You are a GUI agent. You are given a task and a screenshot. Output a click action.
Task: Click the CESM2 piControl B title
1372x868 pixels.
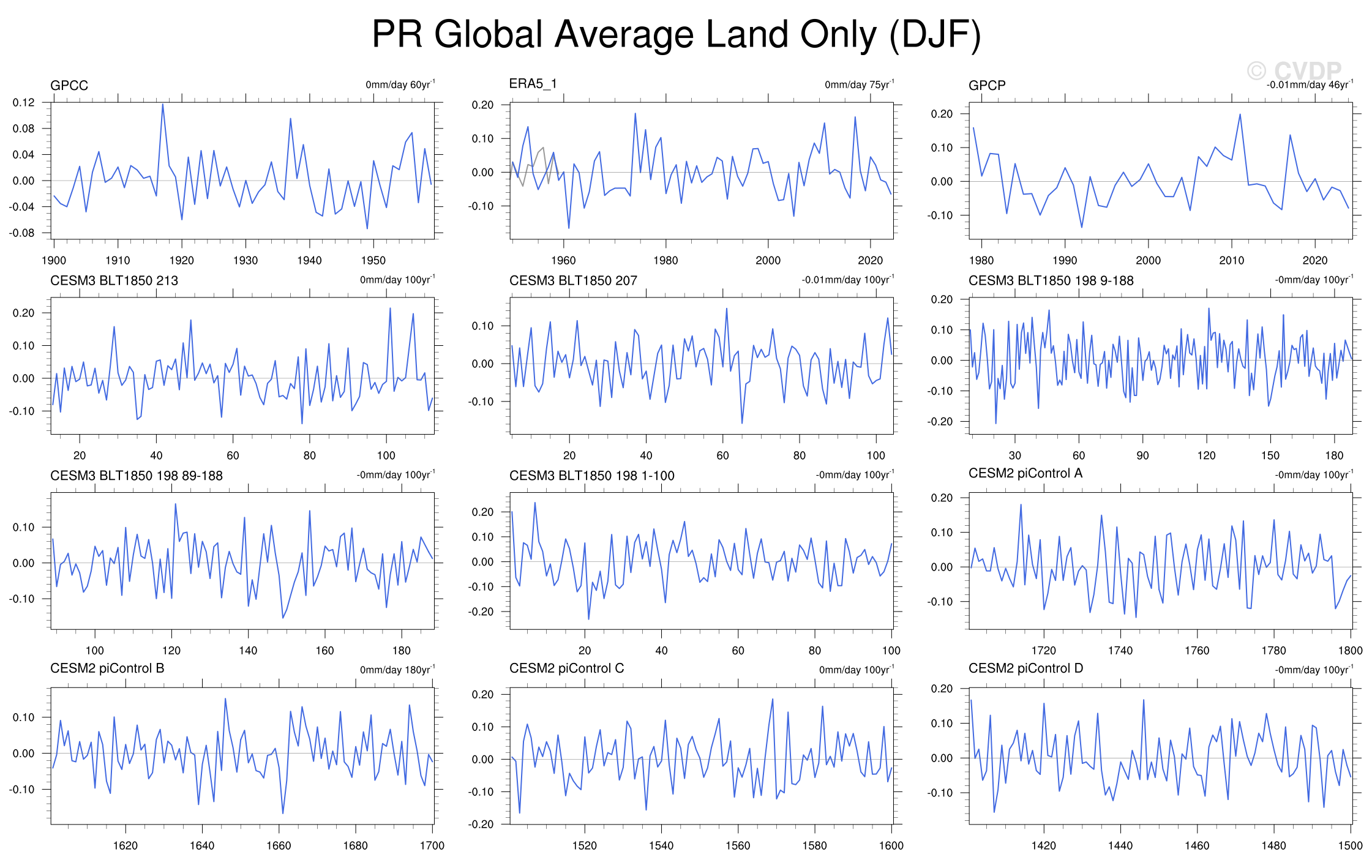coord(107,668)
